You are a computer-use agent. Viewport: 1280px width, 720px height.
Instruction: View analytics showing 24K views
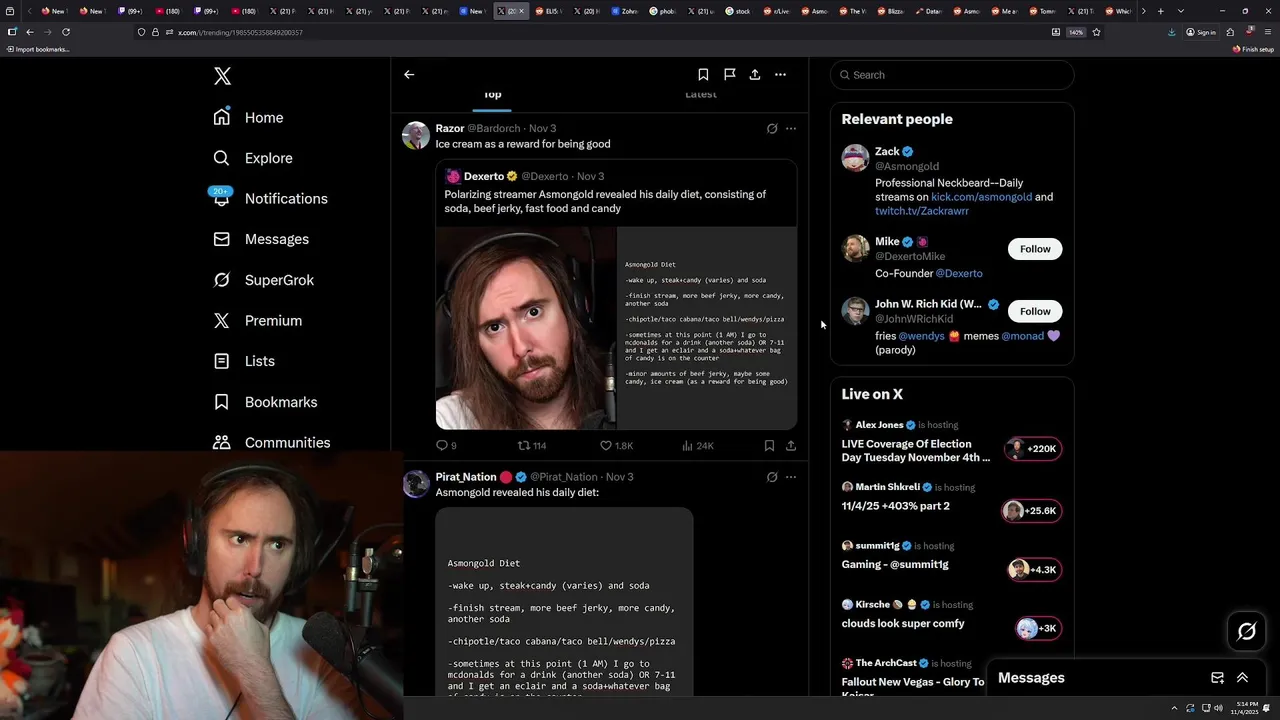pyautogui.click(x=697, y=446)
